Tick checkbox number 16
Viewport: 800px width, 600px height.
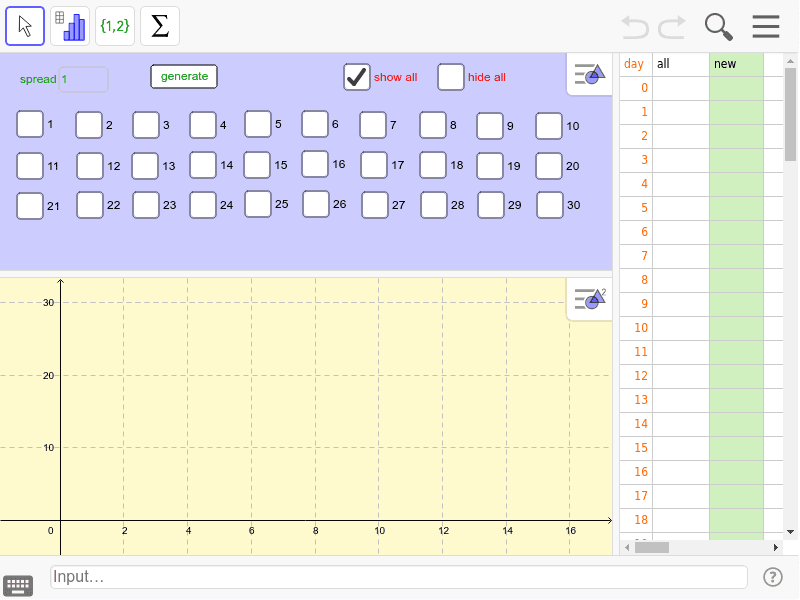click(x=315, y=164)
